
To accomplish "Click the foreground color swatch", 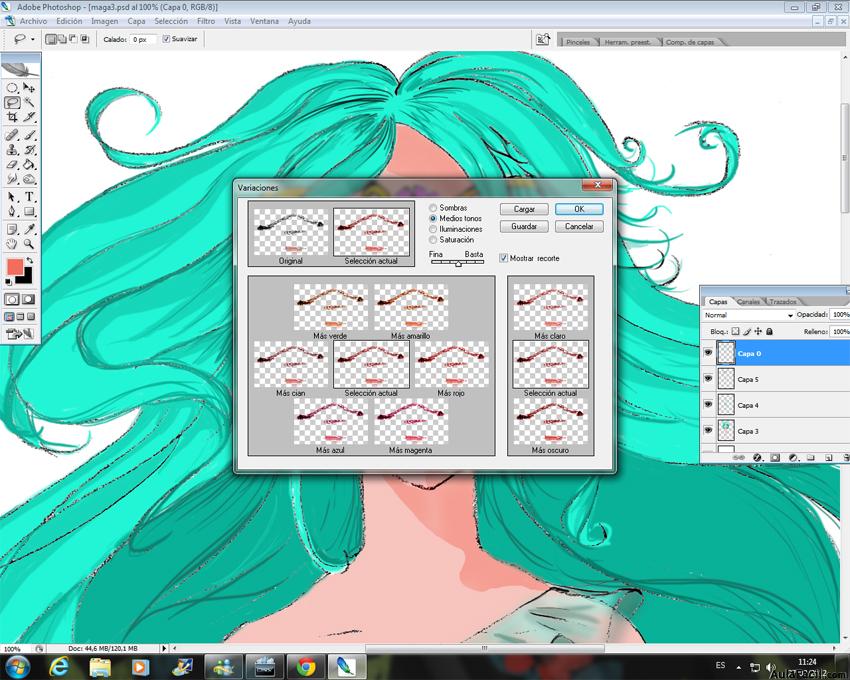I will coord(15,267).
